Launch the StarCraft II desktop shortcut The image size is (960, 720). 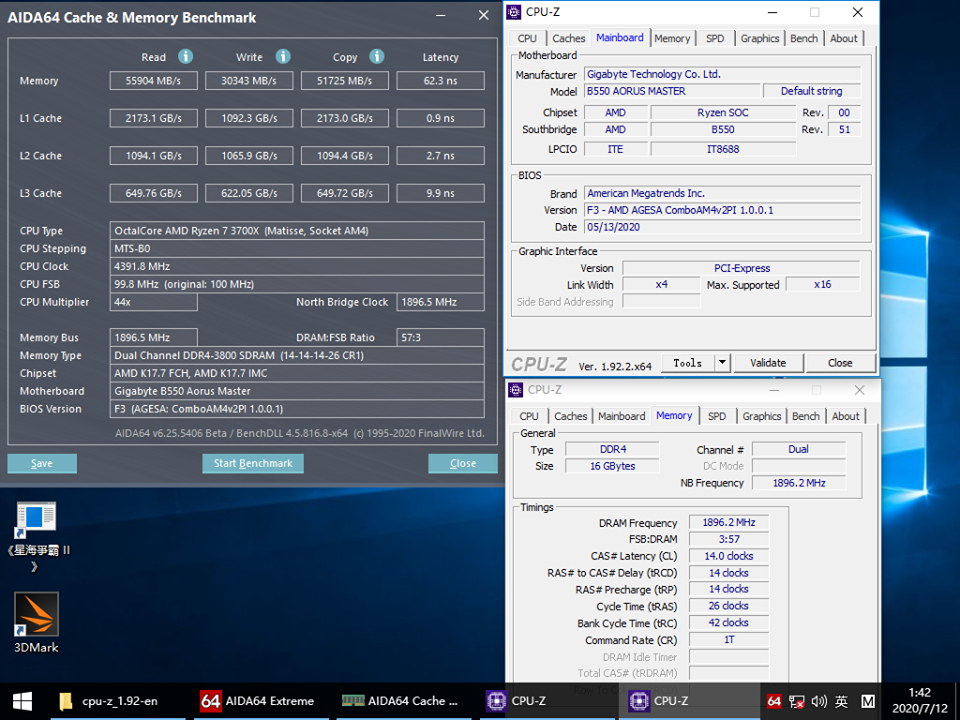[x=36, y=522]
